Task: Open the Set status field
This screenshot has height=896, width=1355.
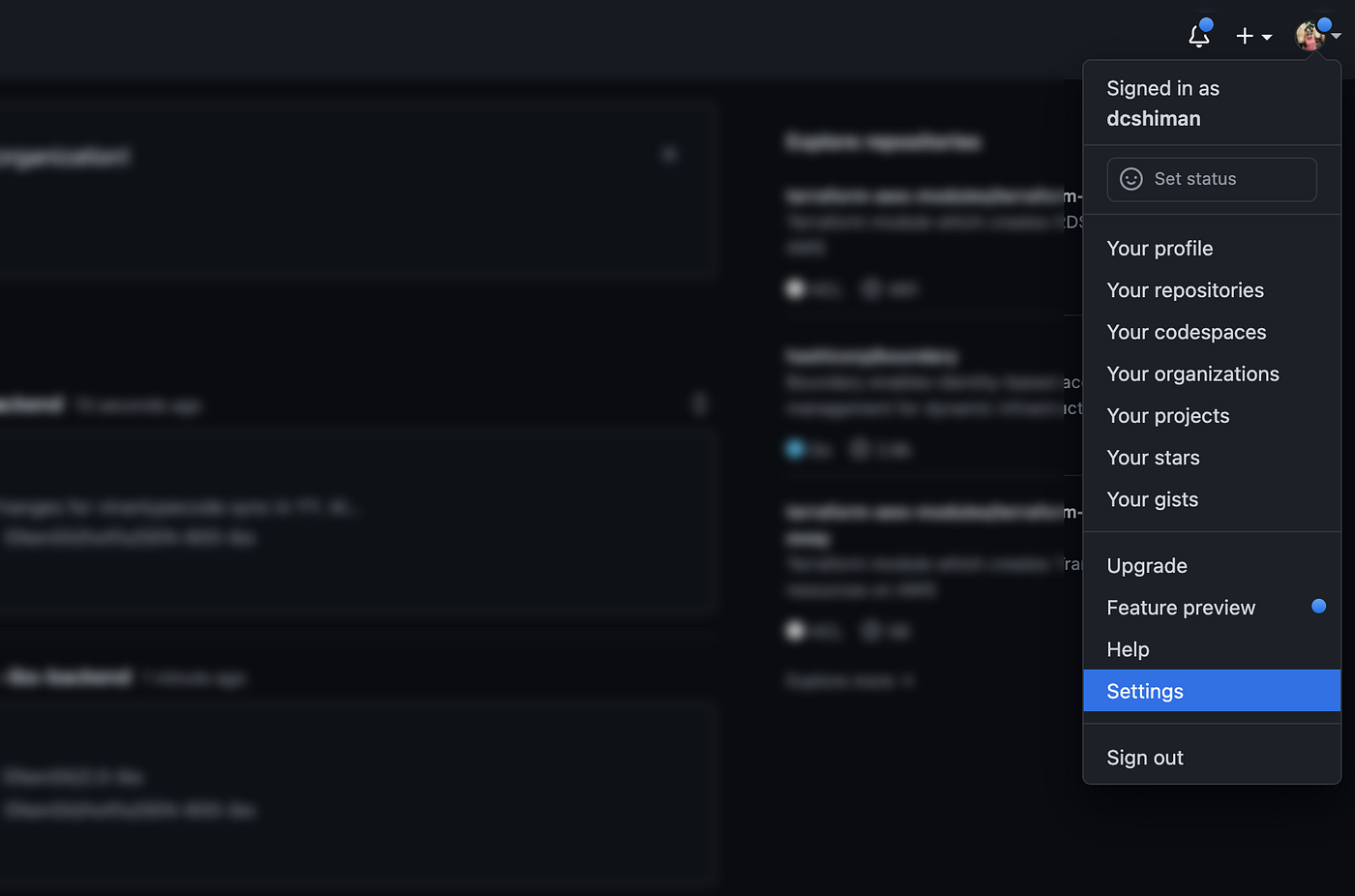Action: pos(1211,179)
